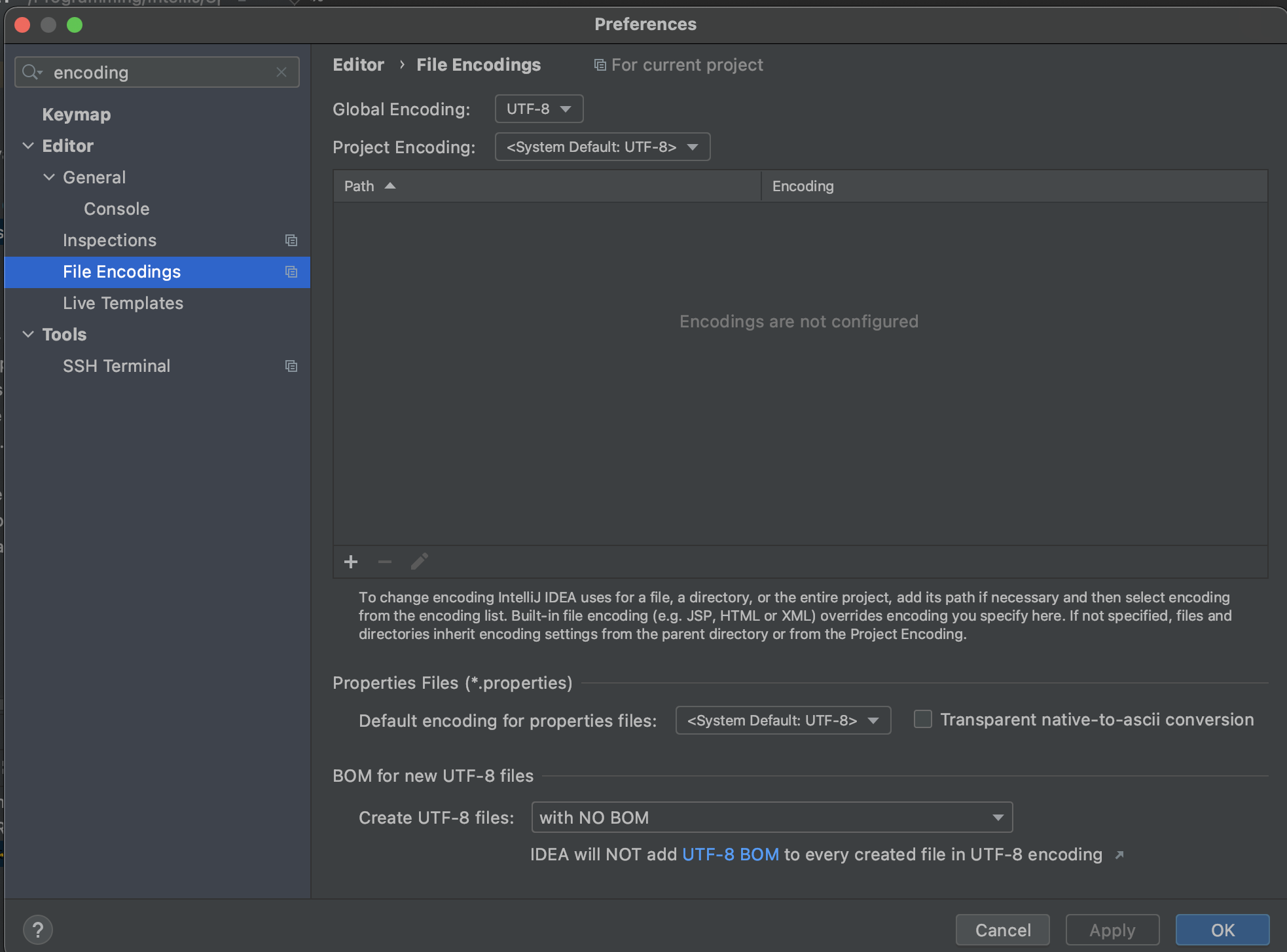Open the Project Encoding dropdown
Screen dimensions: 1287x952
coord(602,147)
